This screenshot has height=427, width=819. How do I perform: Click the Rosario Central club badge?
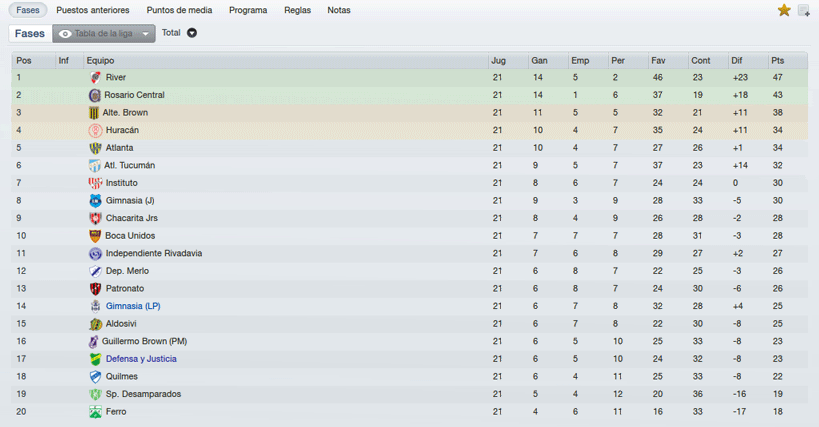point(95,96)
